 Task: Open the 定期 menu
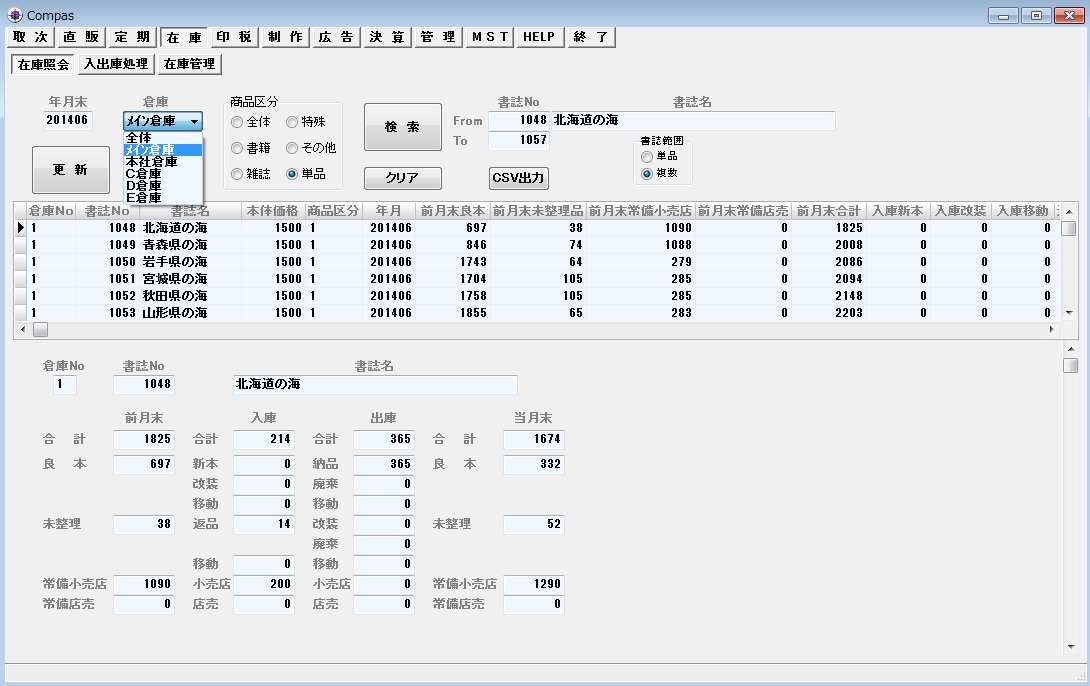(132, 37)
